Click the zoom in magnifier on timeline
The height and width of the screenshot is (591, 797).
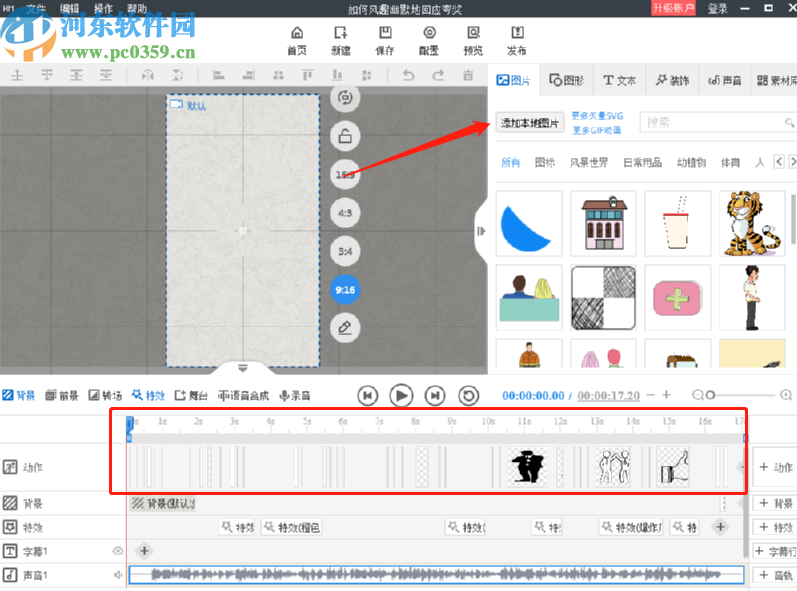[786, 395]
